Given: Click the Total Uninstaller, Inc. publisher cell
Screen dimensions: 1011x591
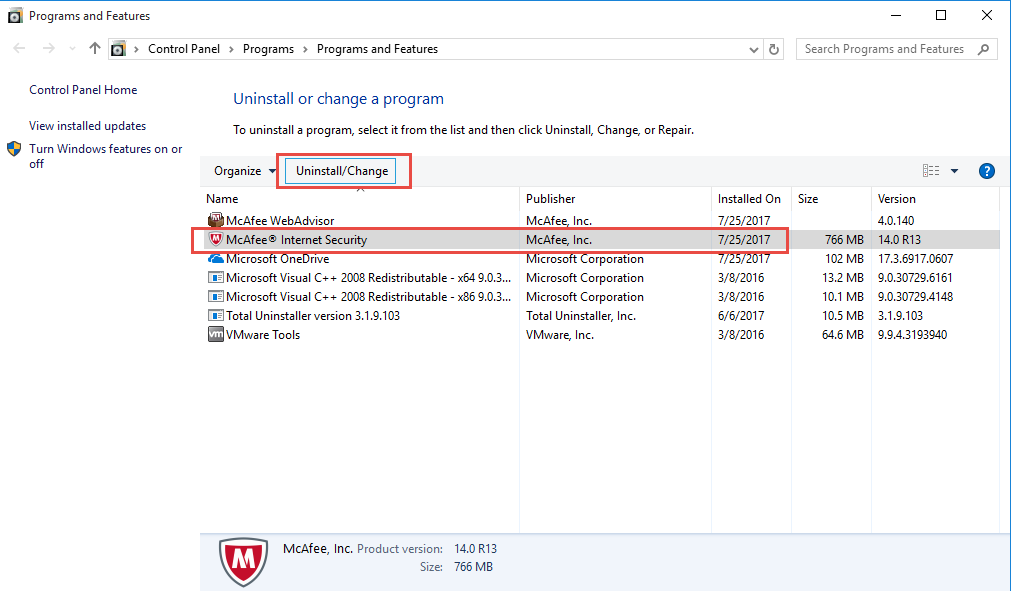Looking at the screenshot, I should (x=581, y=316).
